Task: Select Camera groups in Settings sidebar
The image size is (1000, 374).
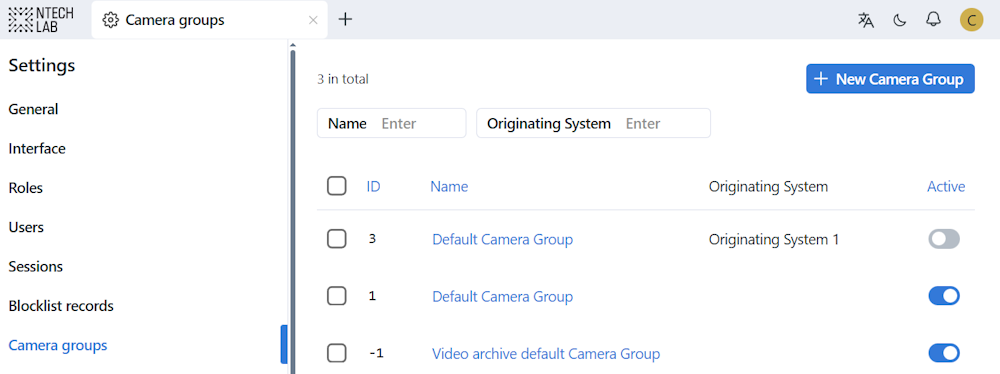Action: 58,345
